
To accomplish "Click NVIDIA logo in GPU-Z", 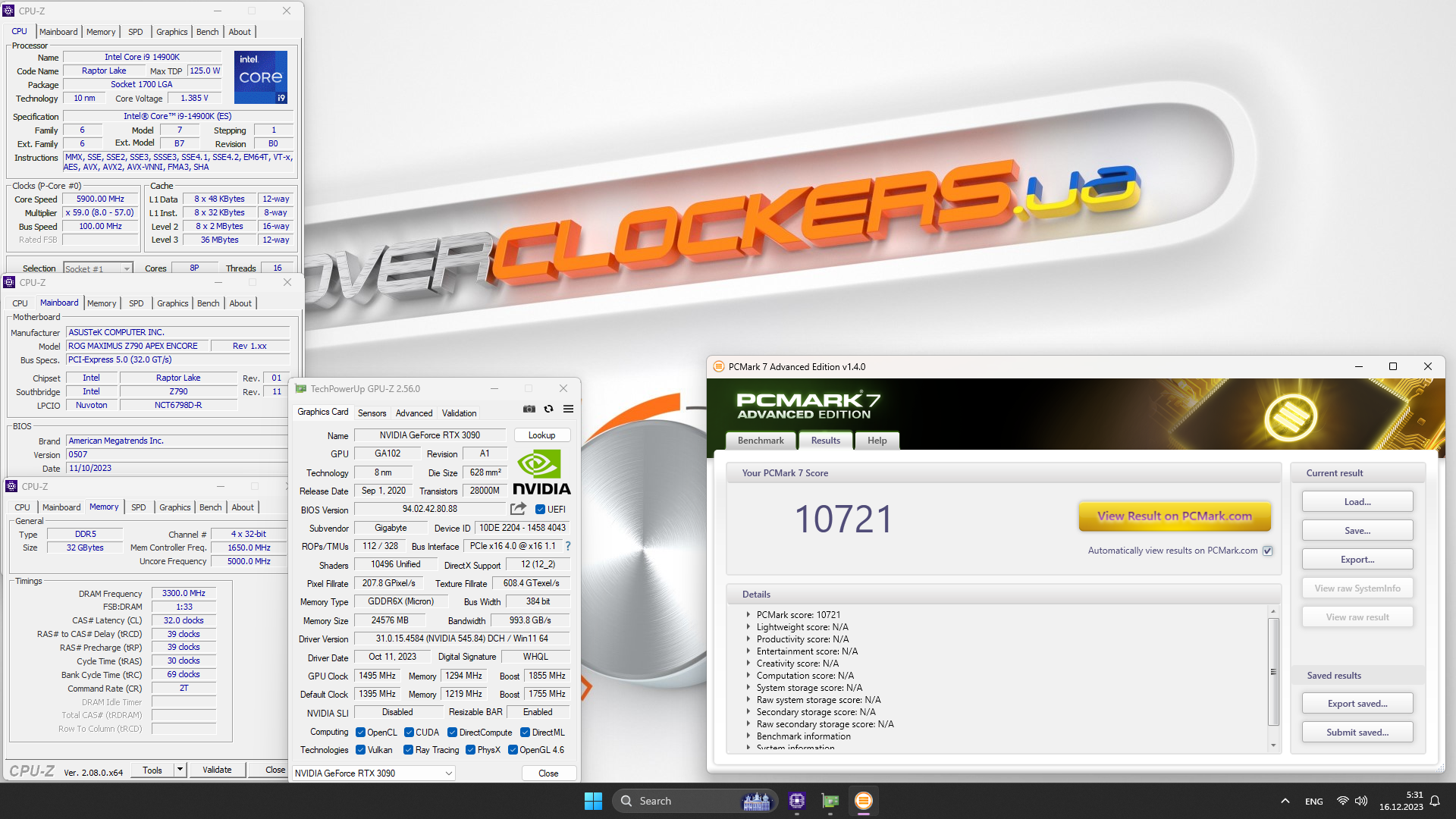I will pos(541,472).
